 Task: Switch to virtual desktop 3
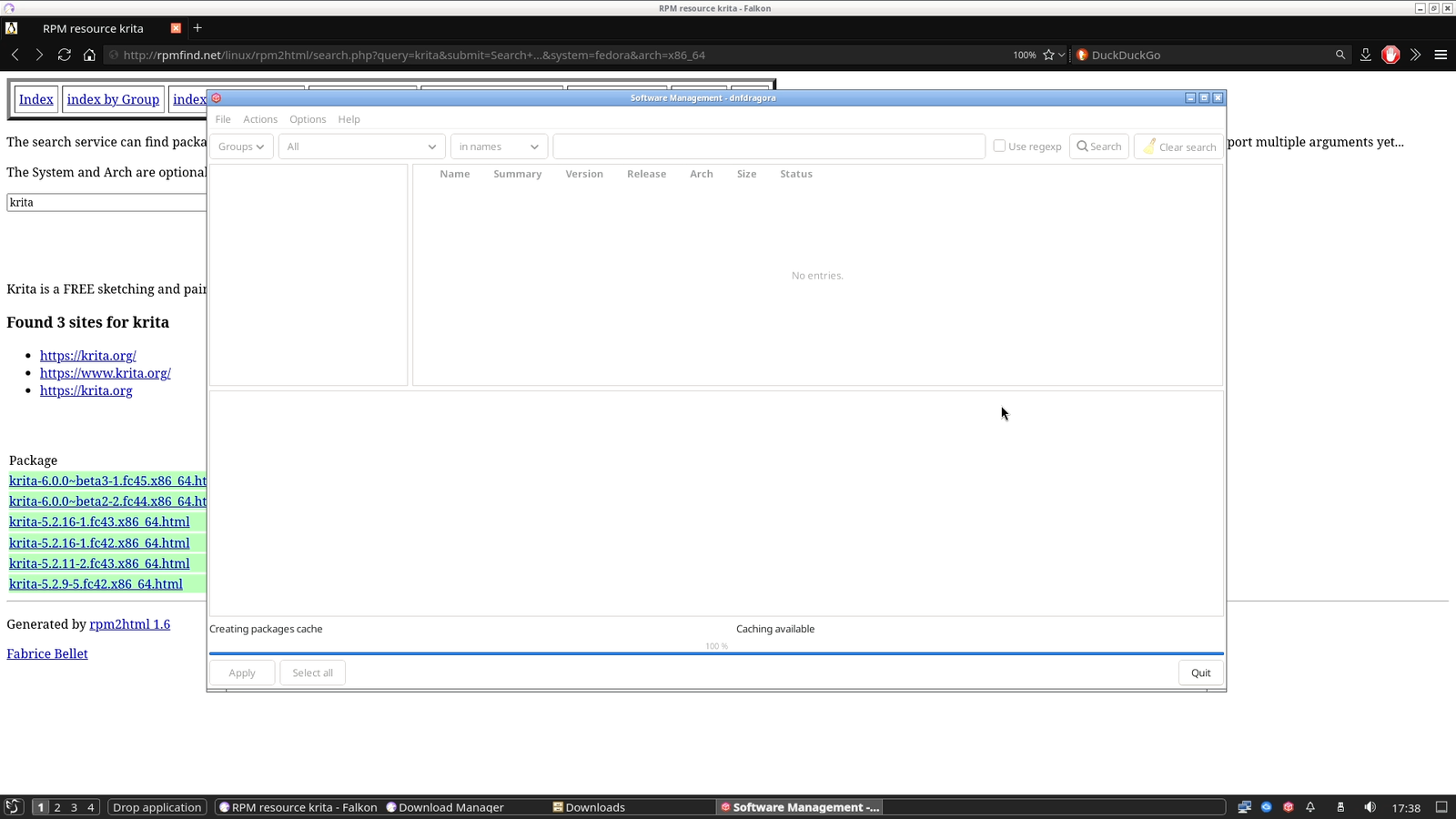75,807
